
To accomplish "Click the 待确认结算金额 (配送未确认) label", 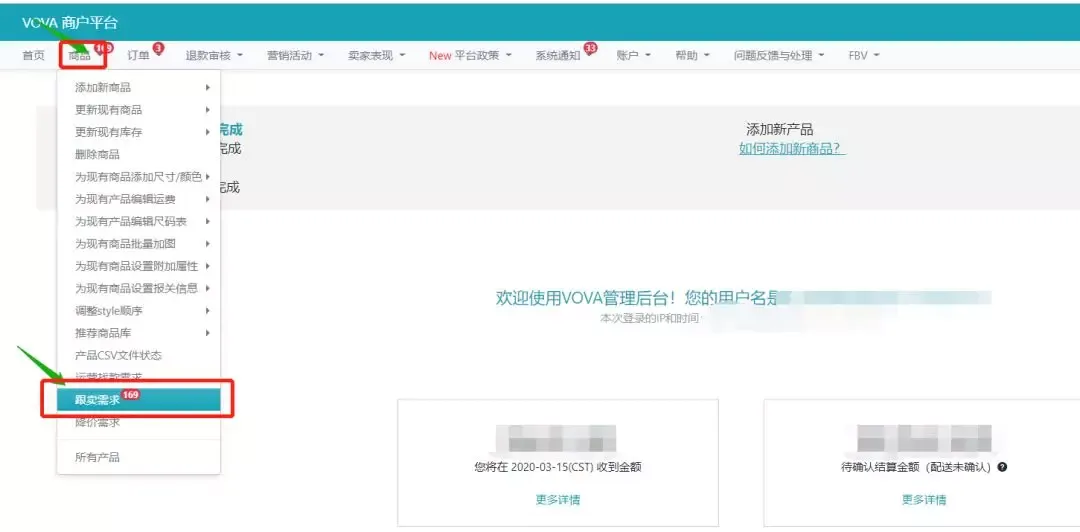I will coord(915,467).
